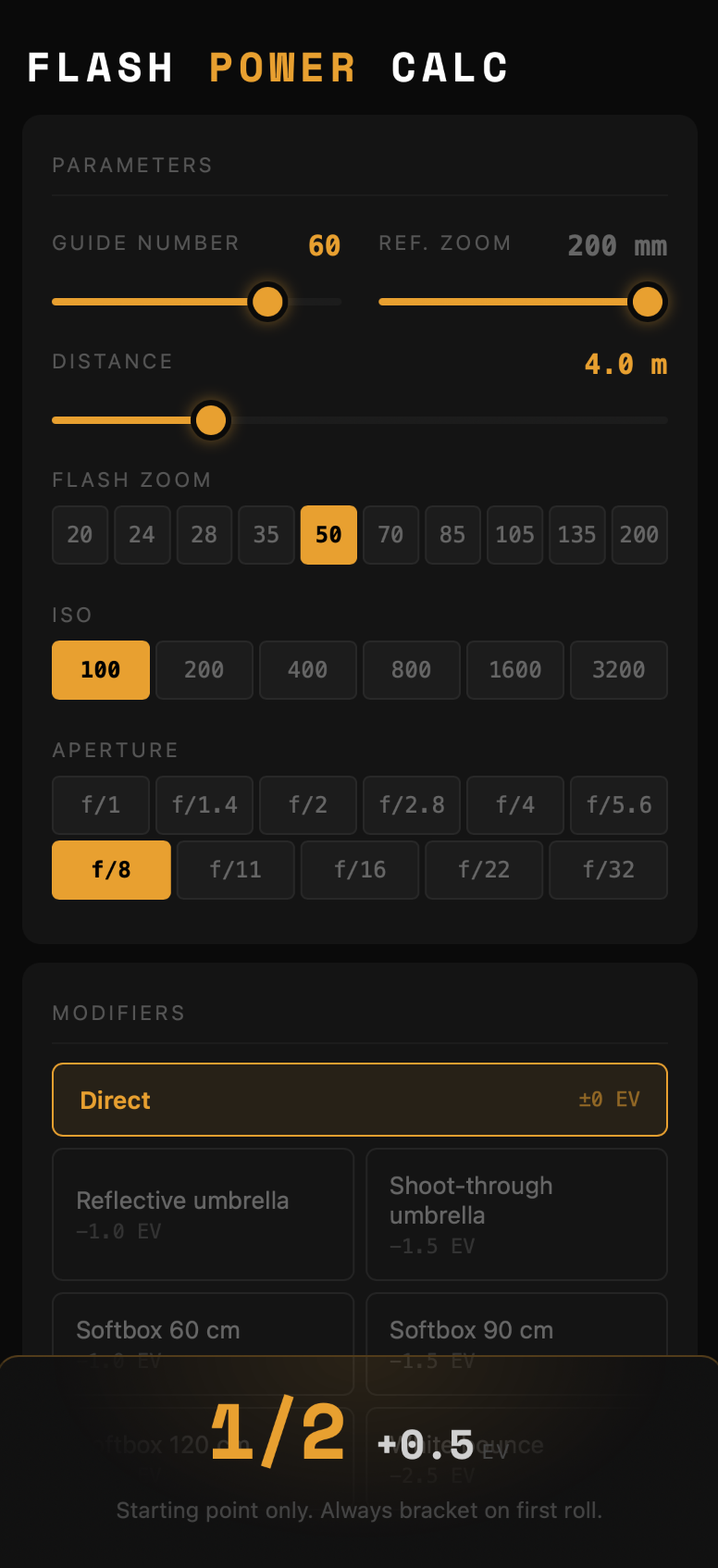The width and height of the screenshot is (718, 1568).
Task: Choose the Softbox 90 cm modifier
Action: point(516,1331)
